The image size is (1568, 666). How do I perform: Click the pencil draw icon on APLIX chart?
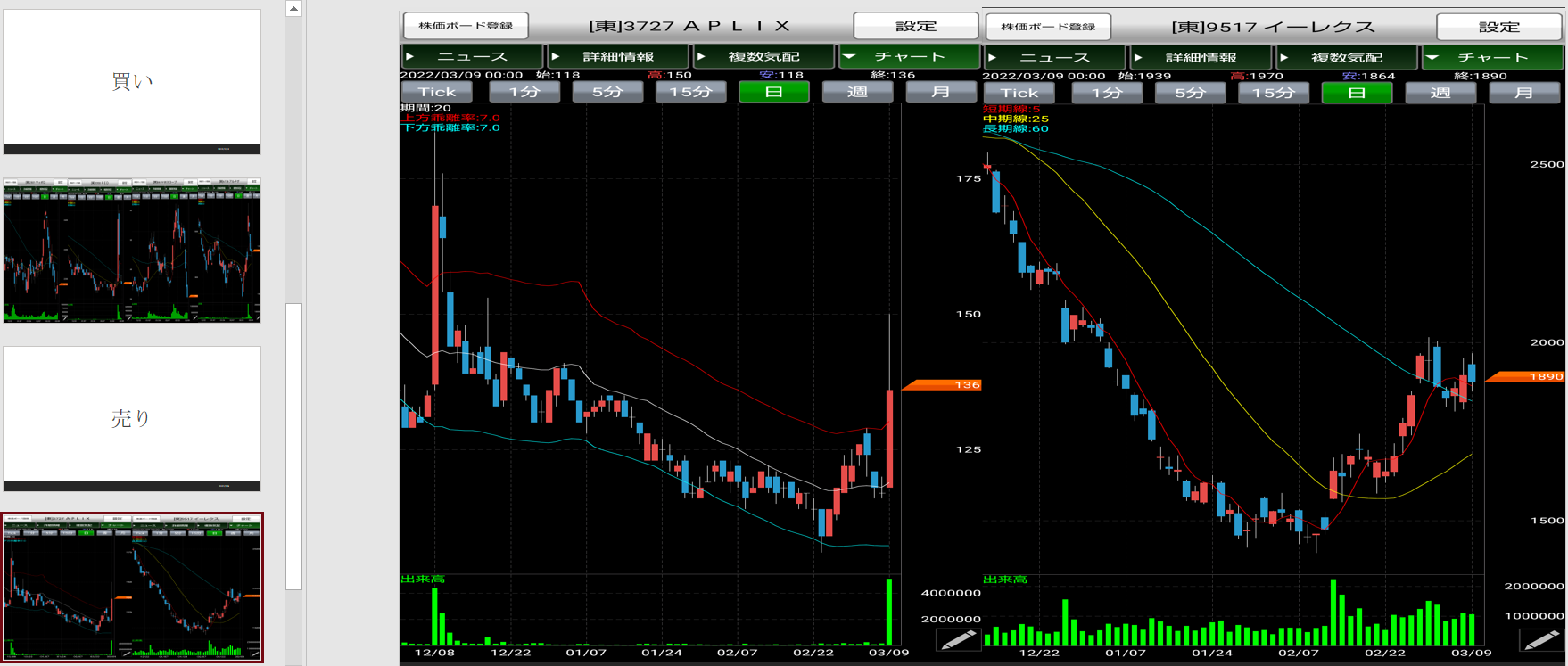coord(957,639)
